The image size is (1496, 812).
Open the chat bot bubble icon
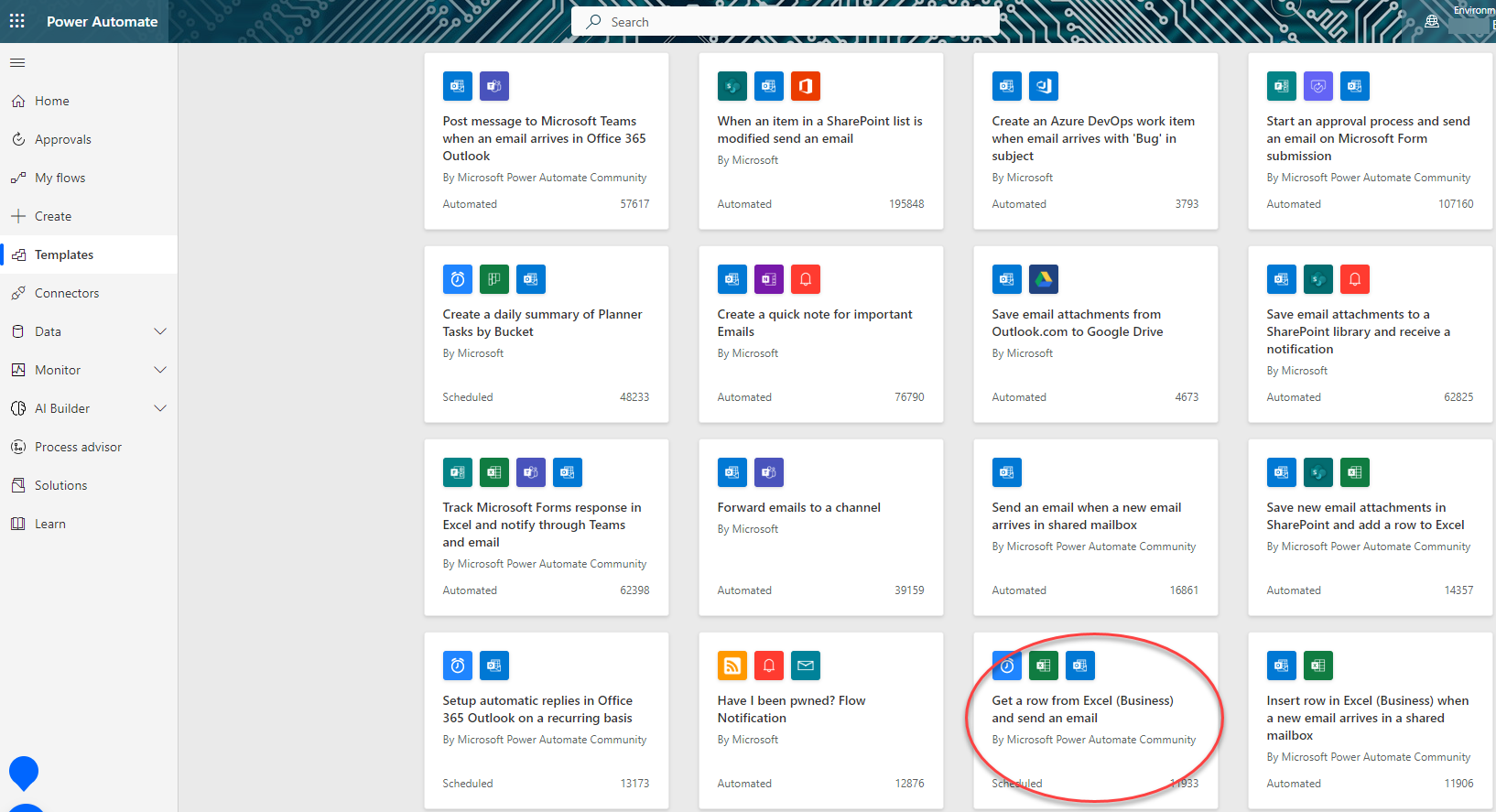click(x=24, y=773)
